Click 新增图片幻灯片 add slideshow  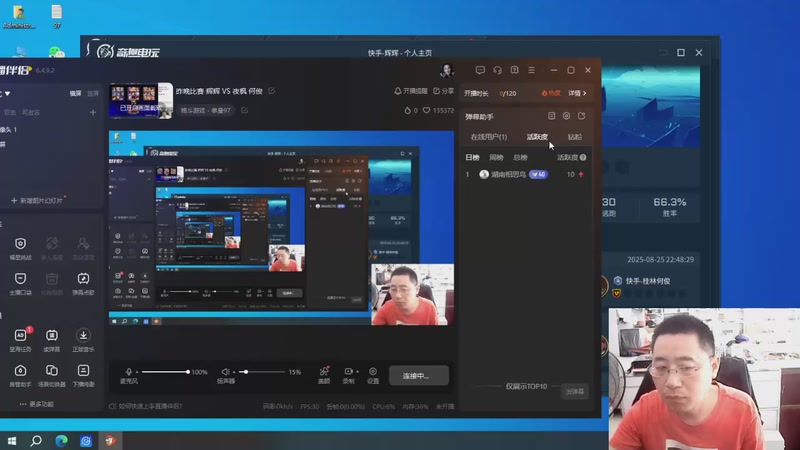[x=37, y=201]
